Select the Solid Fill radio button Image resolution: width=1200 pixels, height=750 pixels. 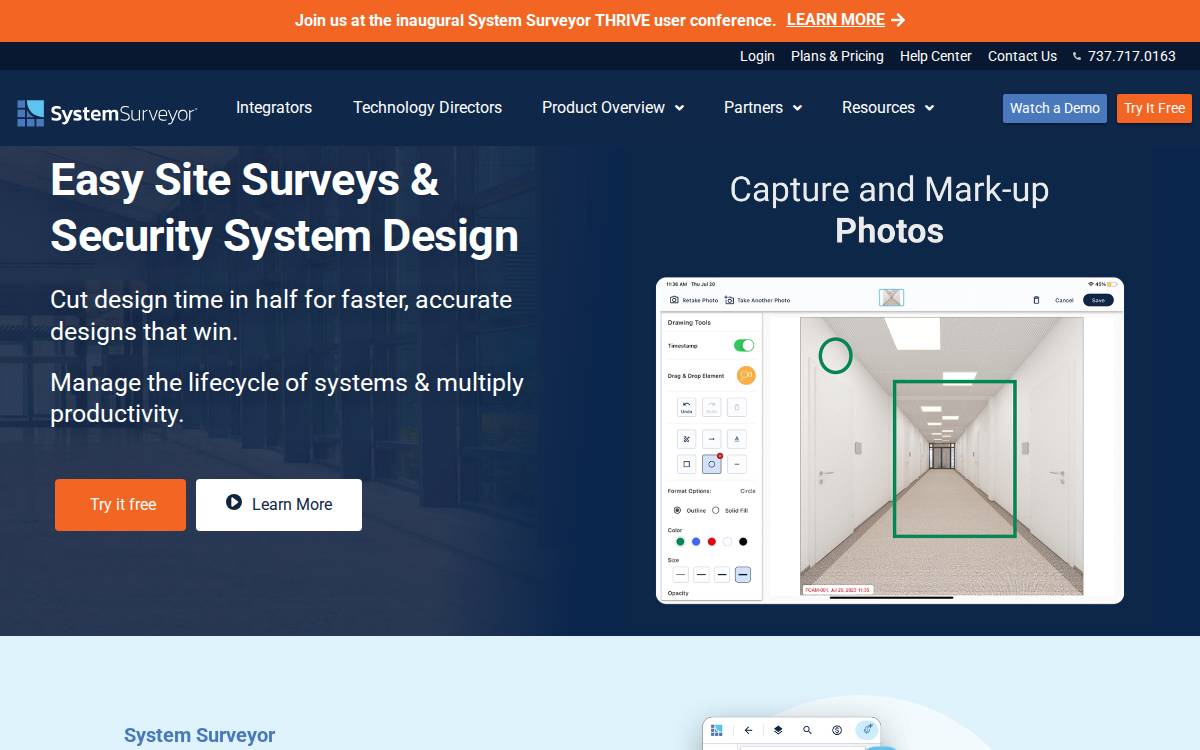tap(715, 510)
